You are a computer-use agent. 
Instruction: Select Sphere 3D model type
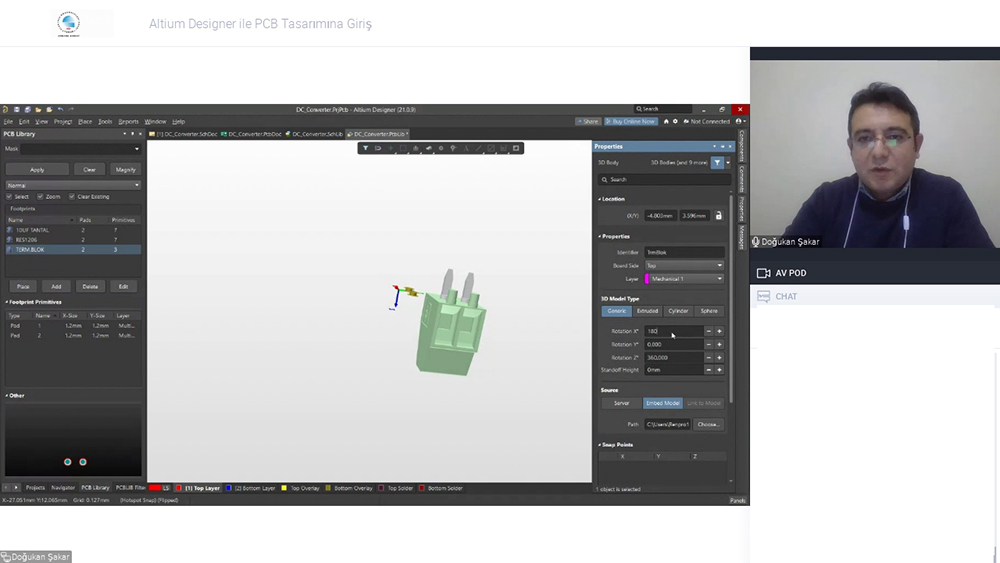709,311
